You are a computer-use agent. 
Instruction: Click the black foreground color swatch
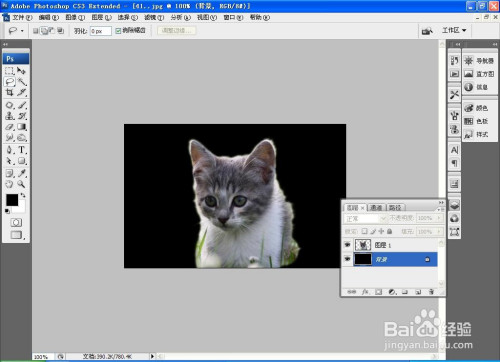(x=12, y=200)
